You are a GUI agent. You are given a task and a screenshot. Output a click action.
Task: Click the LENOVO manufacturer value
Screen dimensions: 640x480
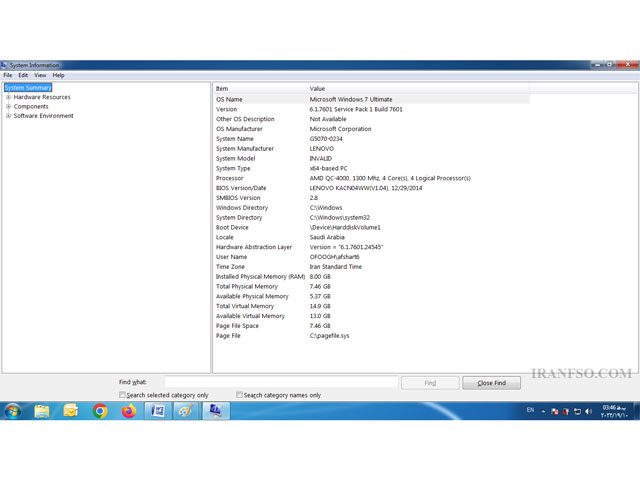click(x=322, y=149)
